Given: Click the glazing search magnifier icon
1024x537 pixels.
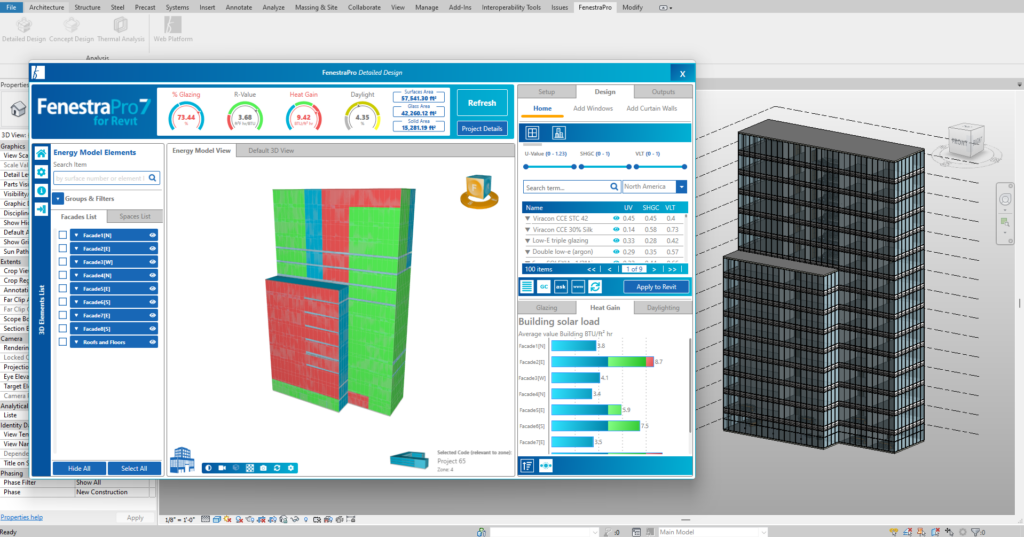Looking at the screenshot, I should tap(614, 187).
